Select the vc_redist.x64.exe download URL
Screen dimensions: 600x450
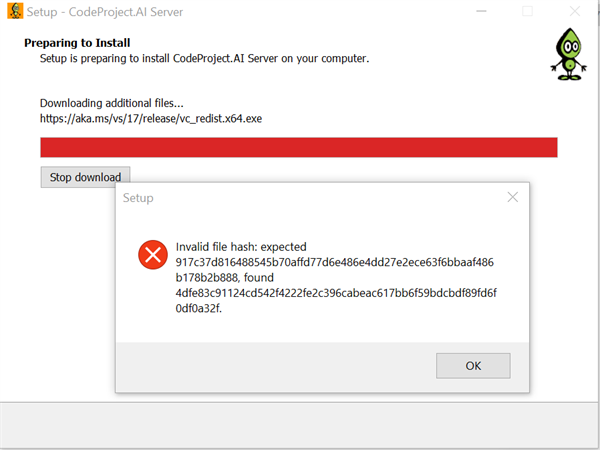pos(151,119)
